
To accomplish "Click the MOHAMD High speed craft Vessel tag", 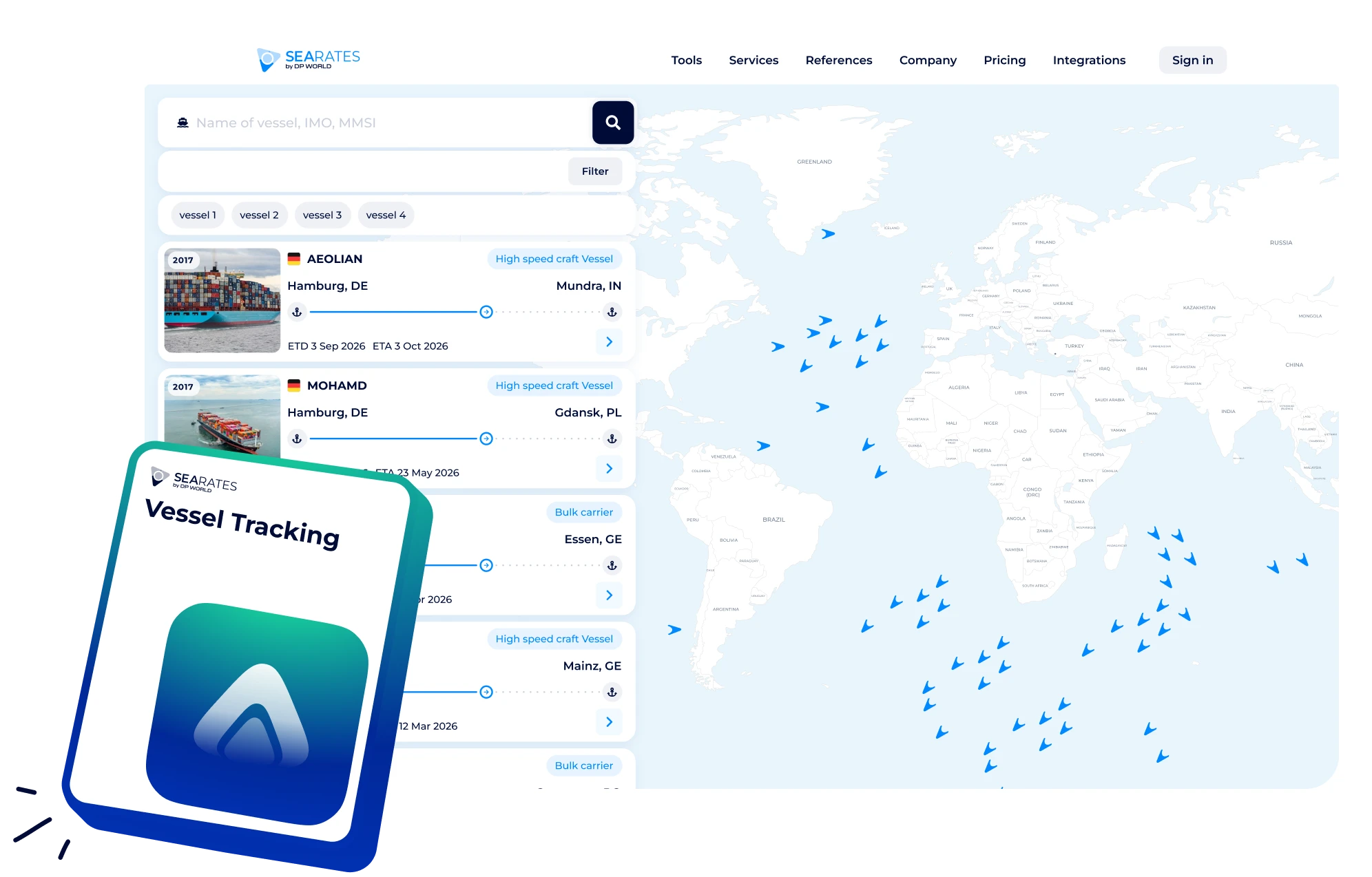I will pos(554,385).
